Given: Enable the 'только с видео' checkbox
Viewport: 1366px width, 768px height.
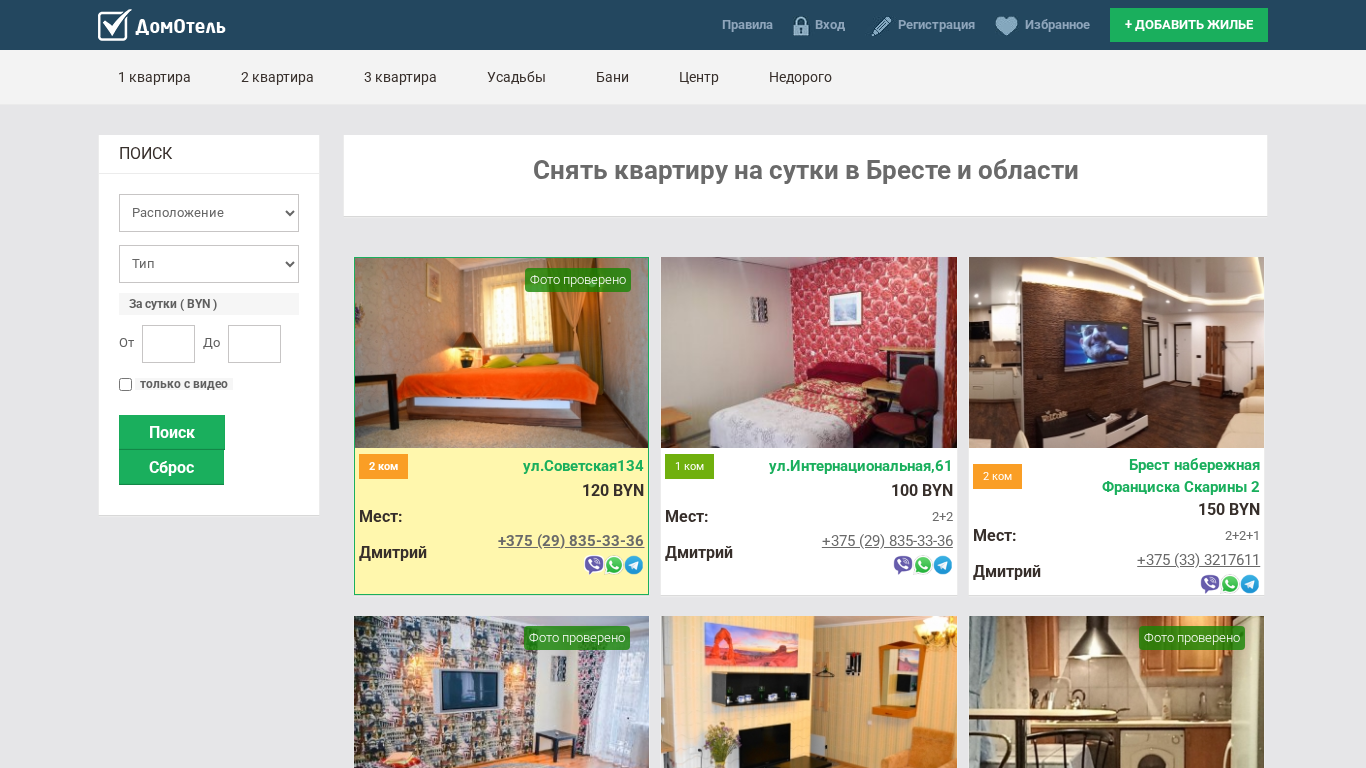Looking at the screenshot, I should click(126, 385).
